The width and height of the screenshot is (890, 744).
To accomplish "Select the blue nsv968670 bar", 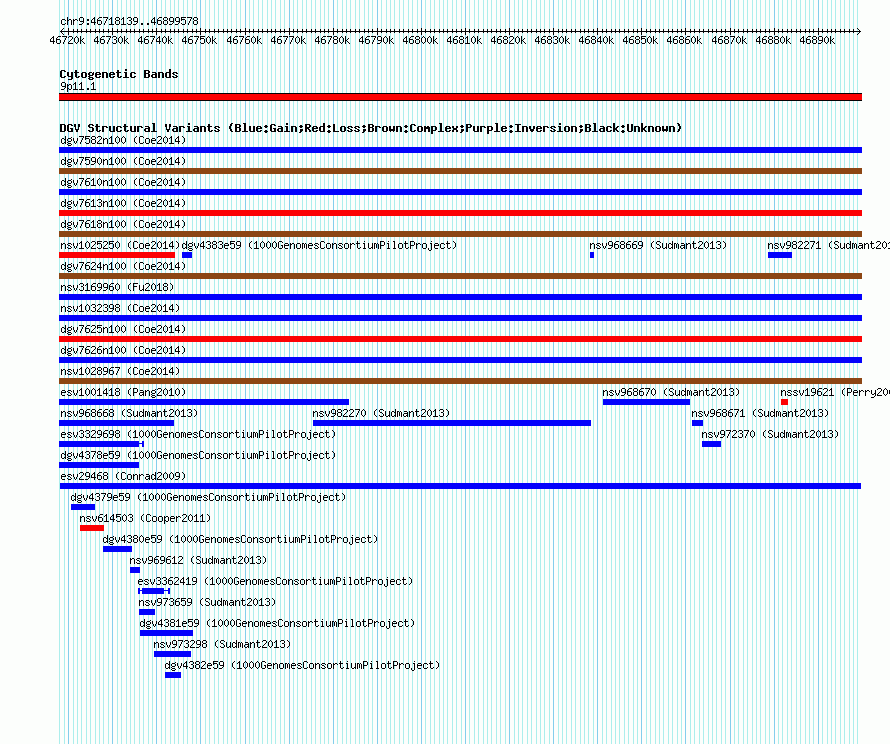I will pyautogui.click(x=646, y=402).
